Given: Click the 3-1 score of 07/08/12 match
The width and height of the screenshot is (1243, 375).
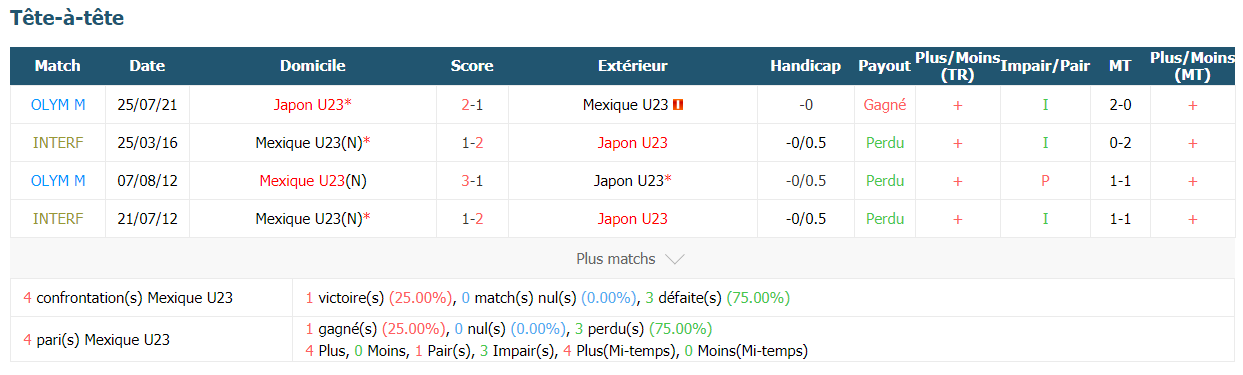Looking at the screenshot, I should [x=472, y=181].
